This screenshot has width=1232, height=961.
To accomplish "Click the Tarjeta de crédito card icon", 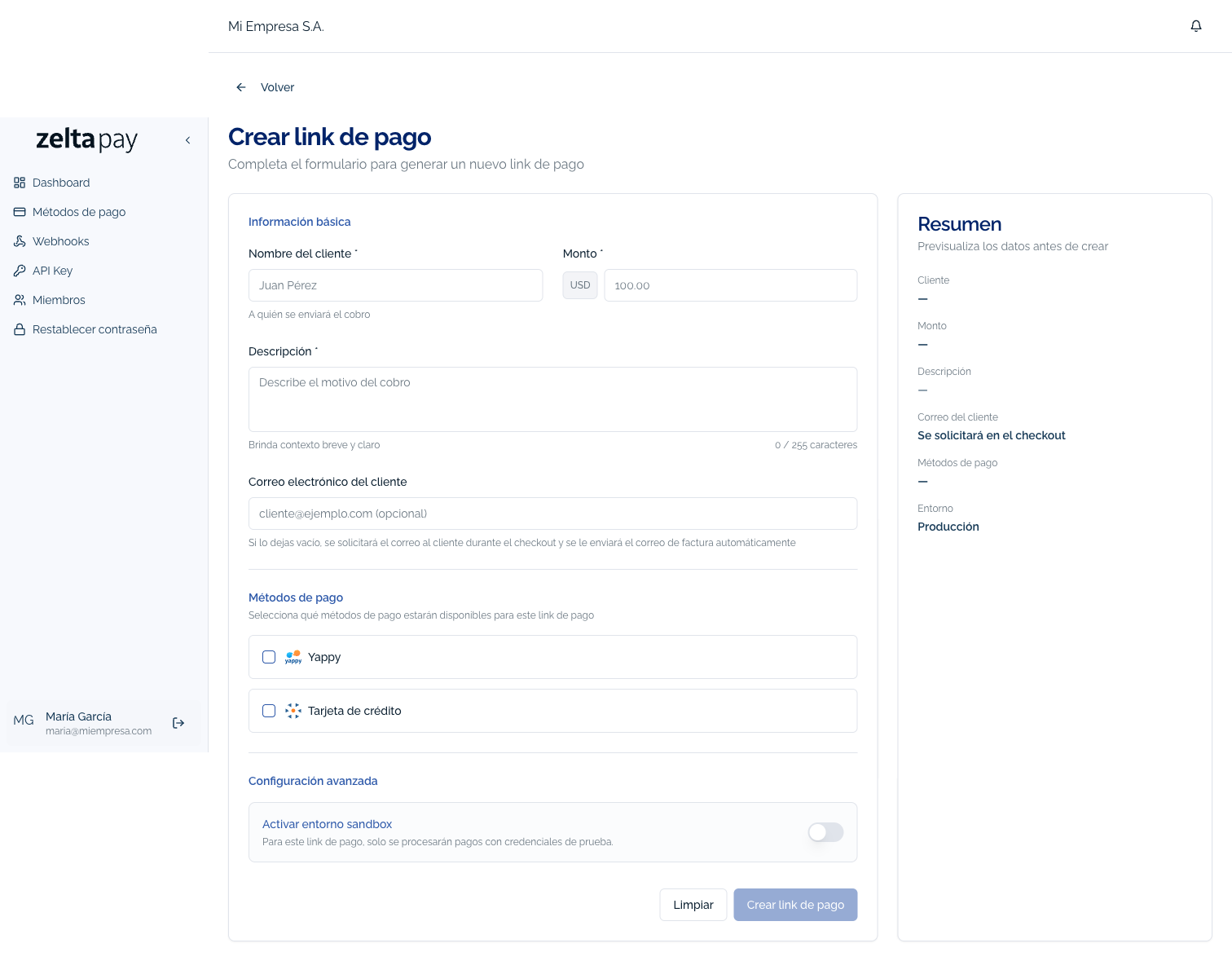I will click(x=293, y=710).
